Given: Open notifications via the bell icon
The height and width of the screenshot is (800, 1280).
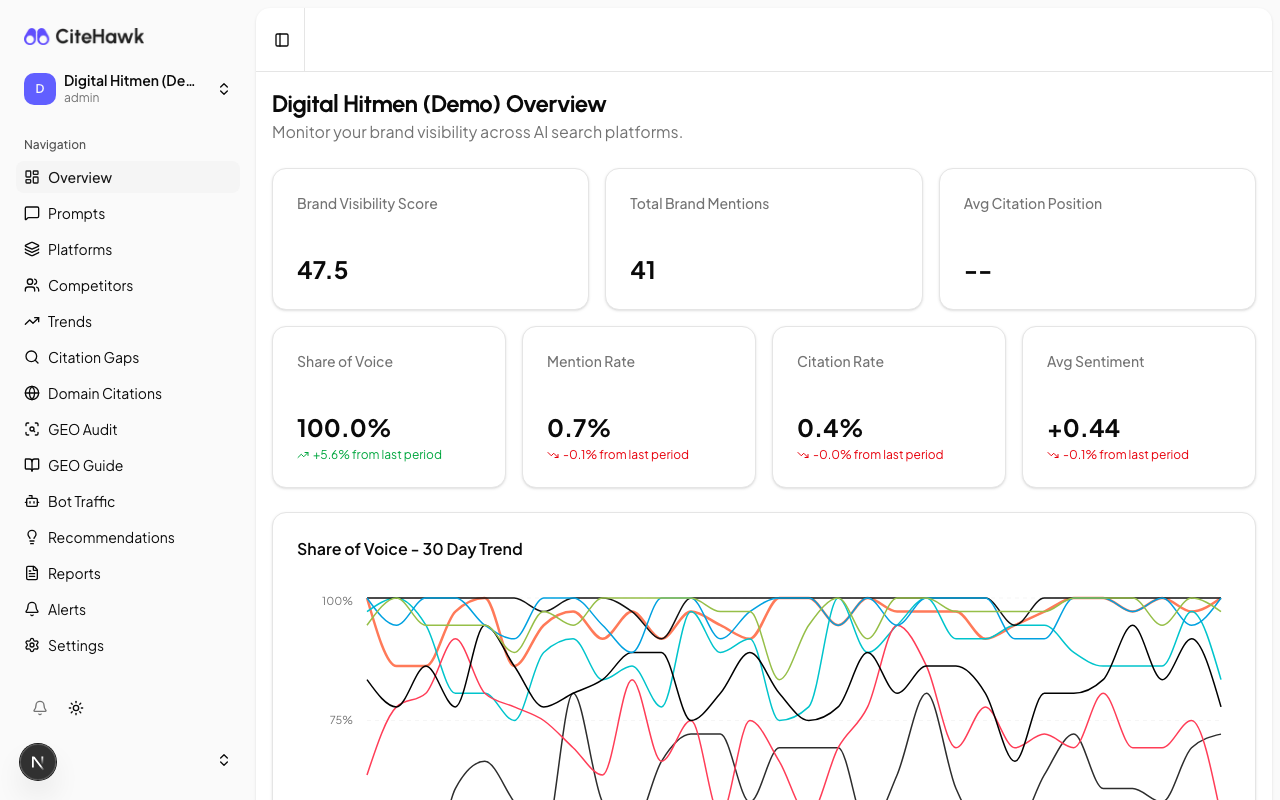Looking at the screenshot, I should coord(39,707).
